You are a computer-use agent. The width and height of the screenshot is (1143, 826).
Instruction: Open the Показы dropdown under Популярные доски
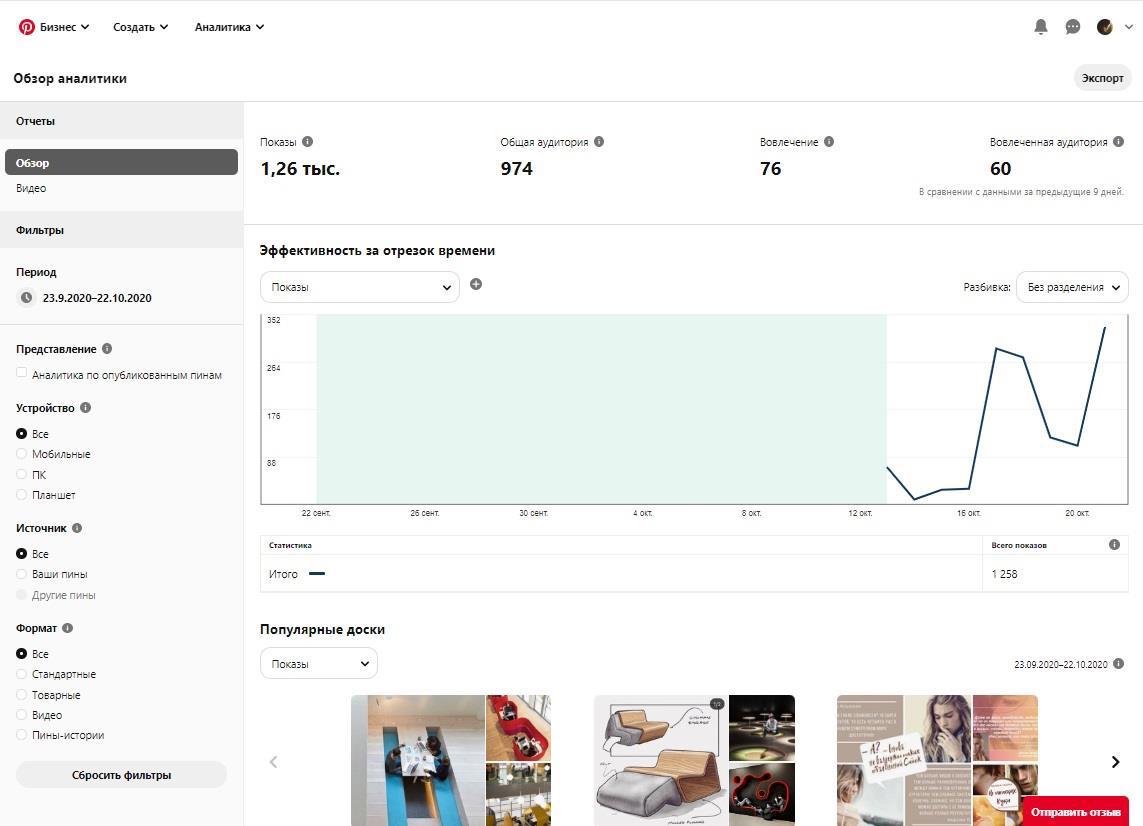[x=319, y=664]
